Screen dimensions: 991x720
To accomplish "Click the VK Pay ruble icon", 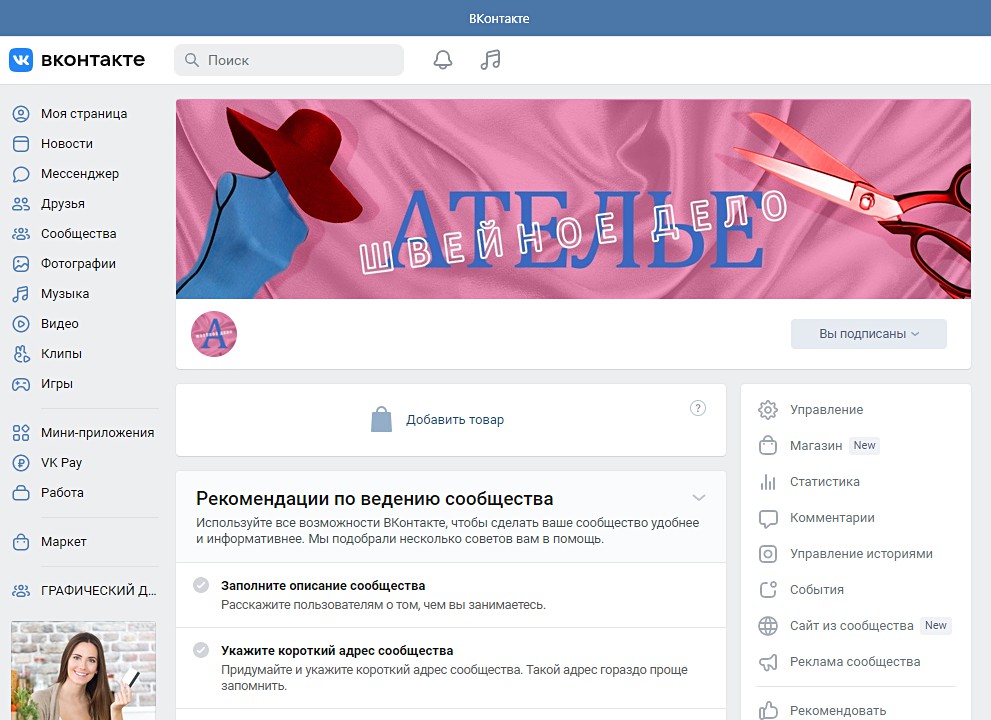I will (x=21, y=463).
